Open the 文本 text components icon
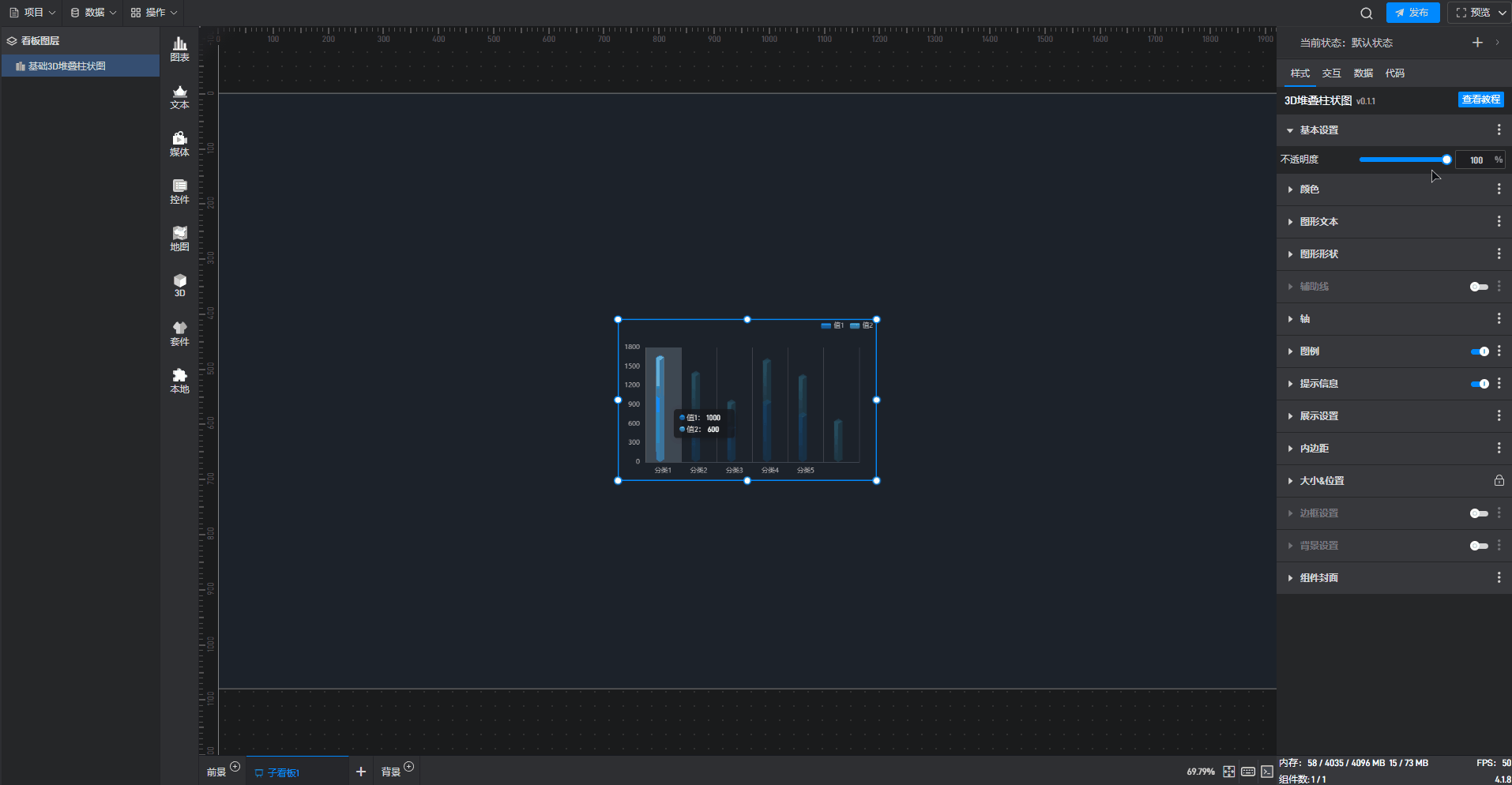This screenshot has width=1512, height=785. click(x=179, y=96)
